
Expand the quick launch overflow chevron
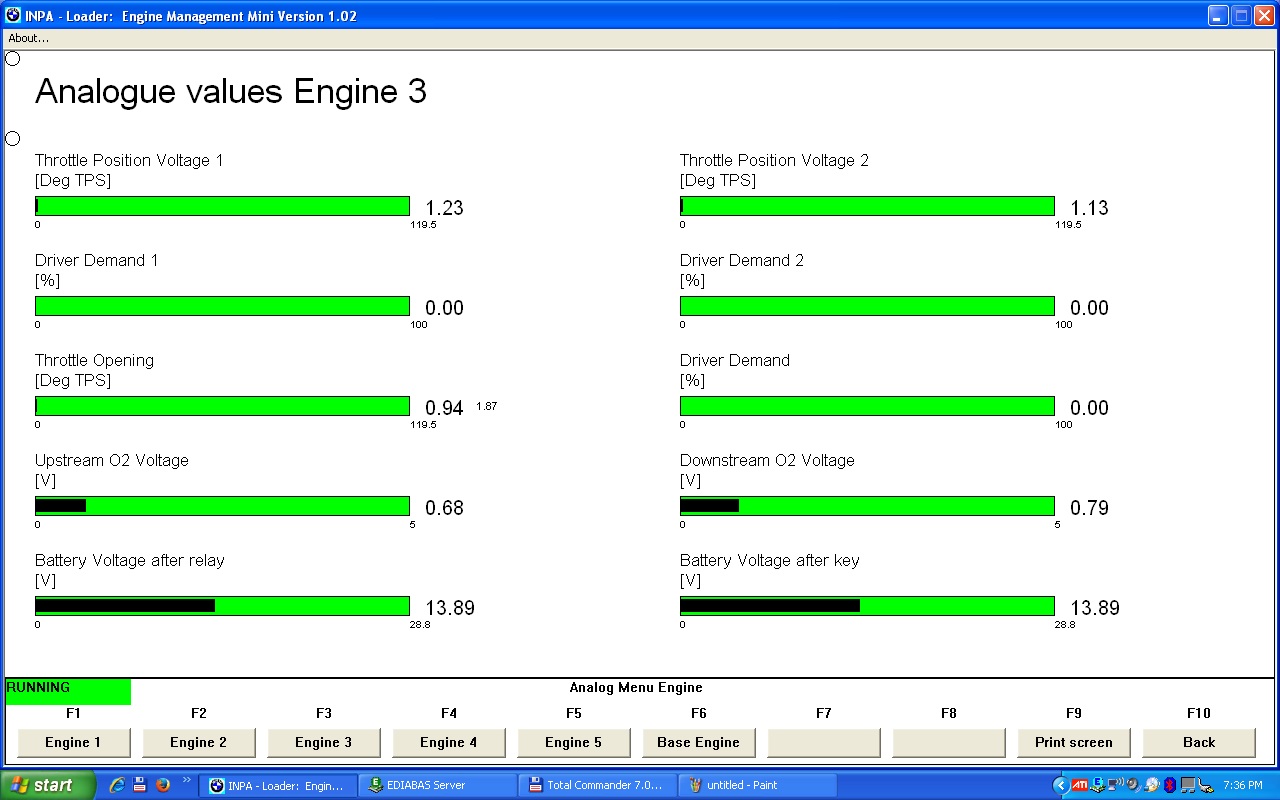click(186, 781)
